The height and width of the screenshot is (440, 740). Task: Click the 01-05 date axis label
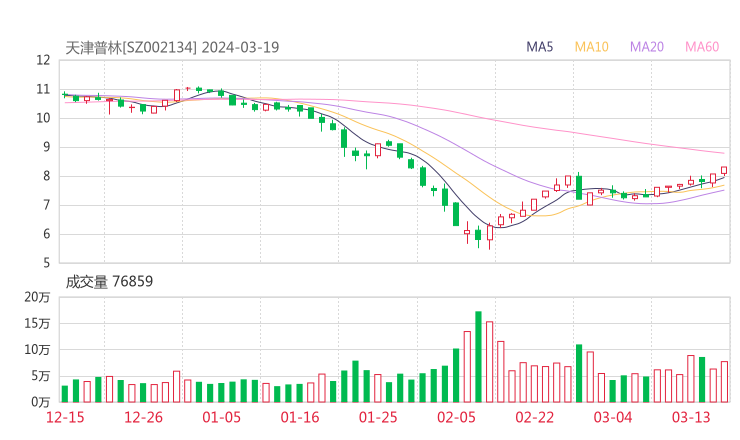221,417
